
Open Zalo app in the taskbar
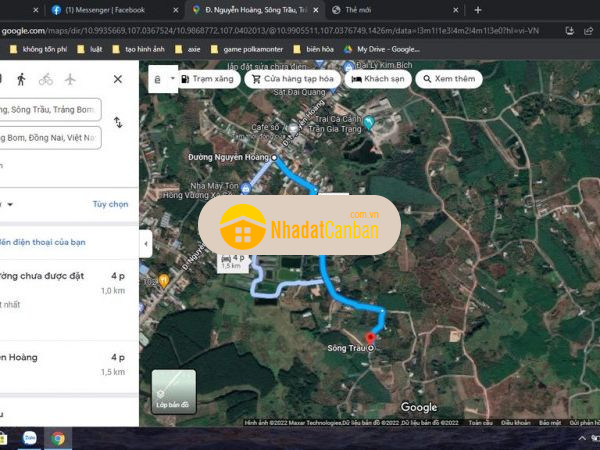30,438
